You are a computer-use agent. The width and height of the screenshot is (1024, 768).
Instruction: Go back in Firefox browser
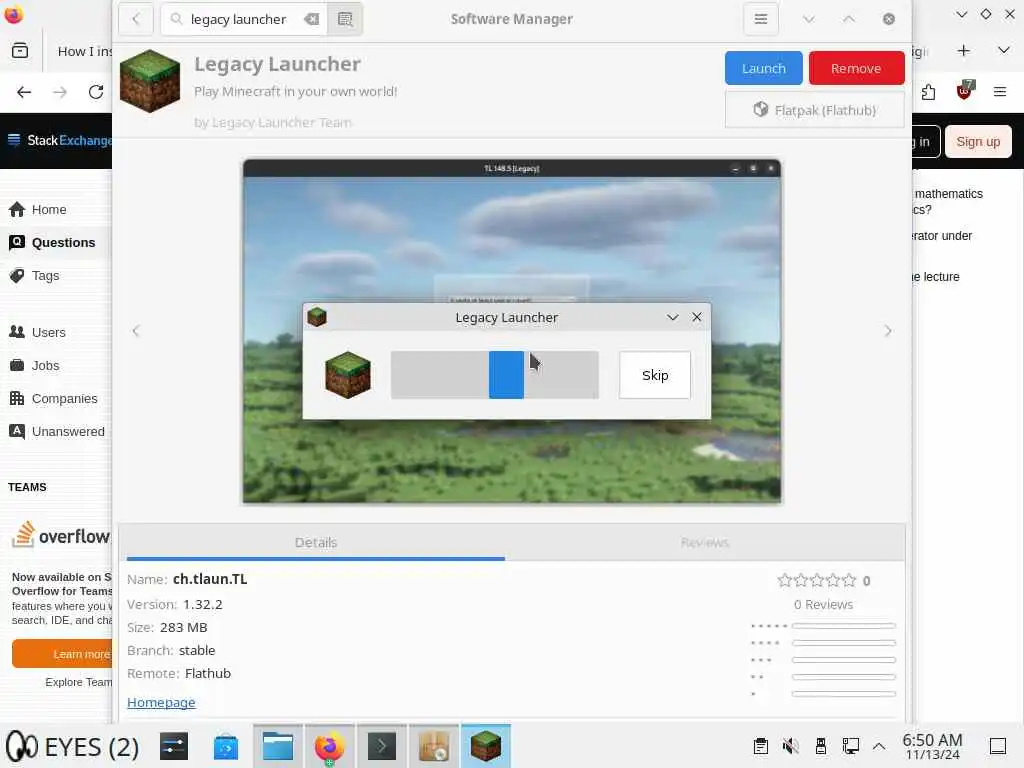coord(24,92)
